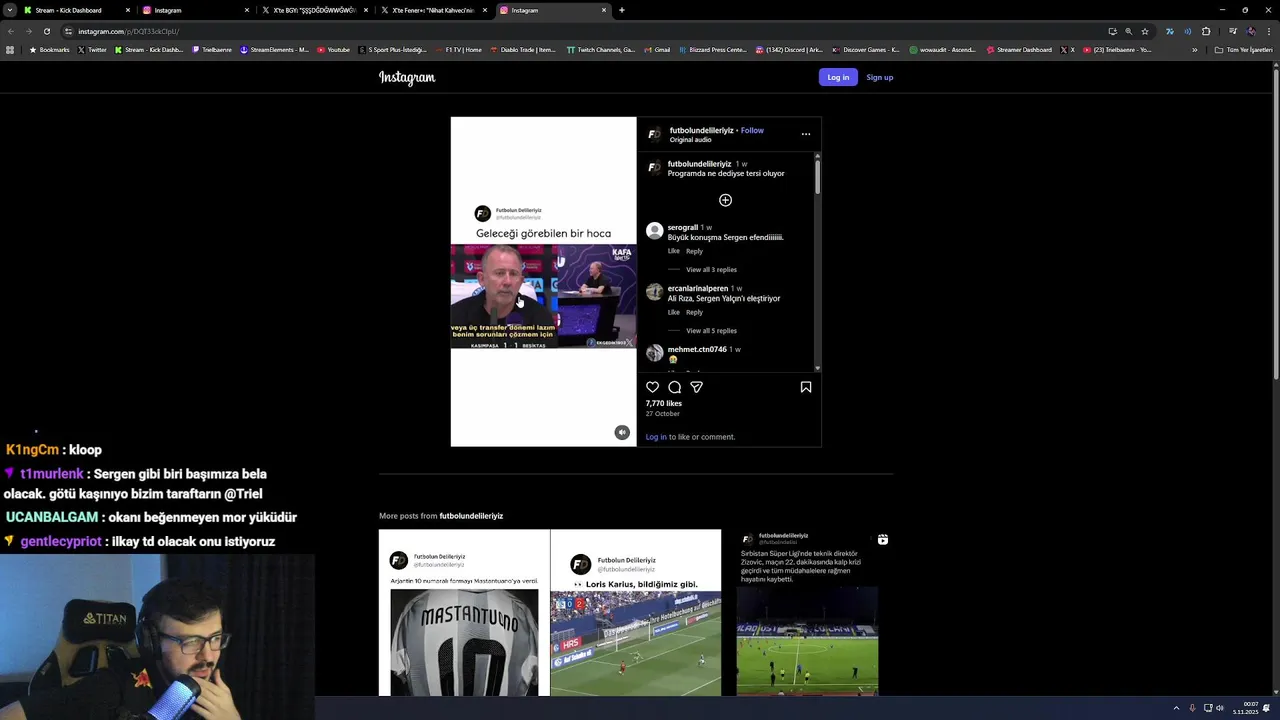Unmute the video audio speaker icon
Viewport: 1280px width, 720px height.
click(622, 432)
